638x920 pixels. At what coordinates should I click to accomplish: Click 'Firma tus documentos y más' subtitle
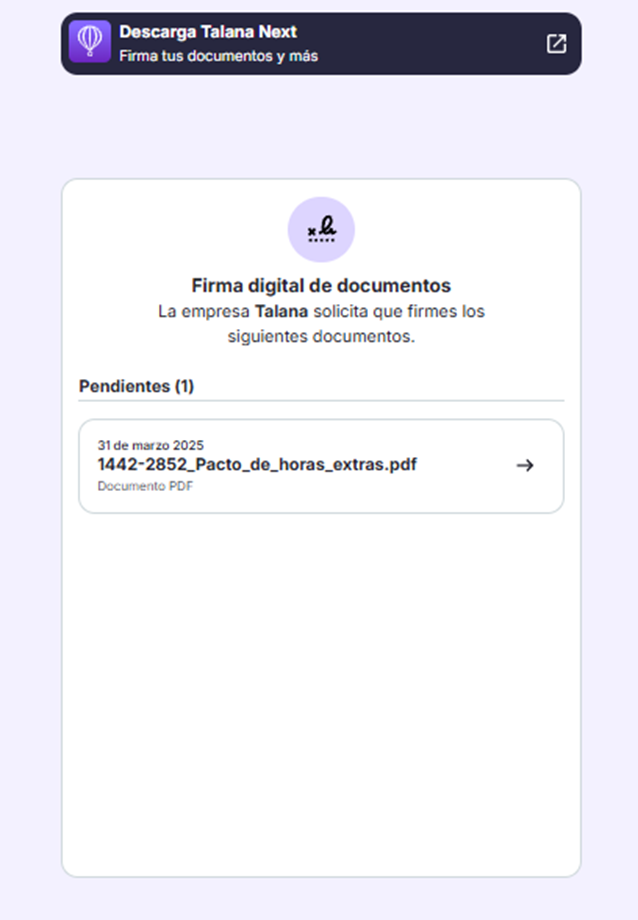(x=218, y=56)
